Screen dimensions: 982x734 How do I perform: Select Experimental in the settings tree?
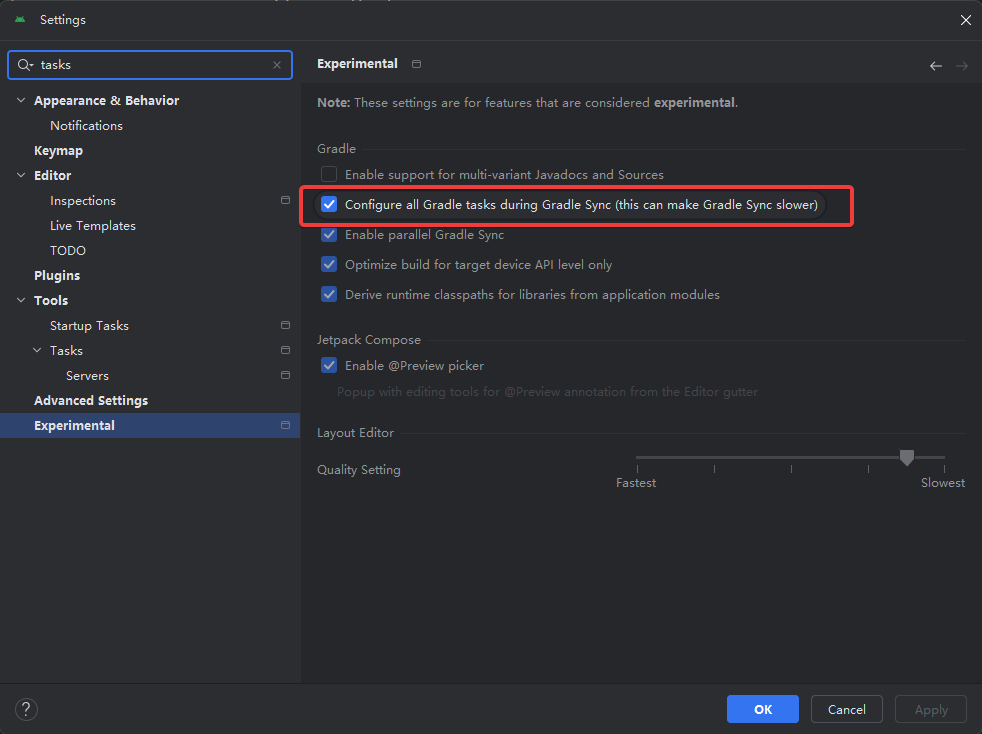coord(74,425)
